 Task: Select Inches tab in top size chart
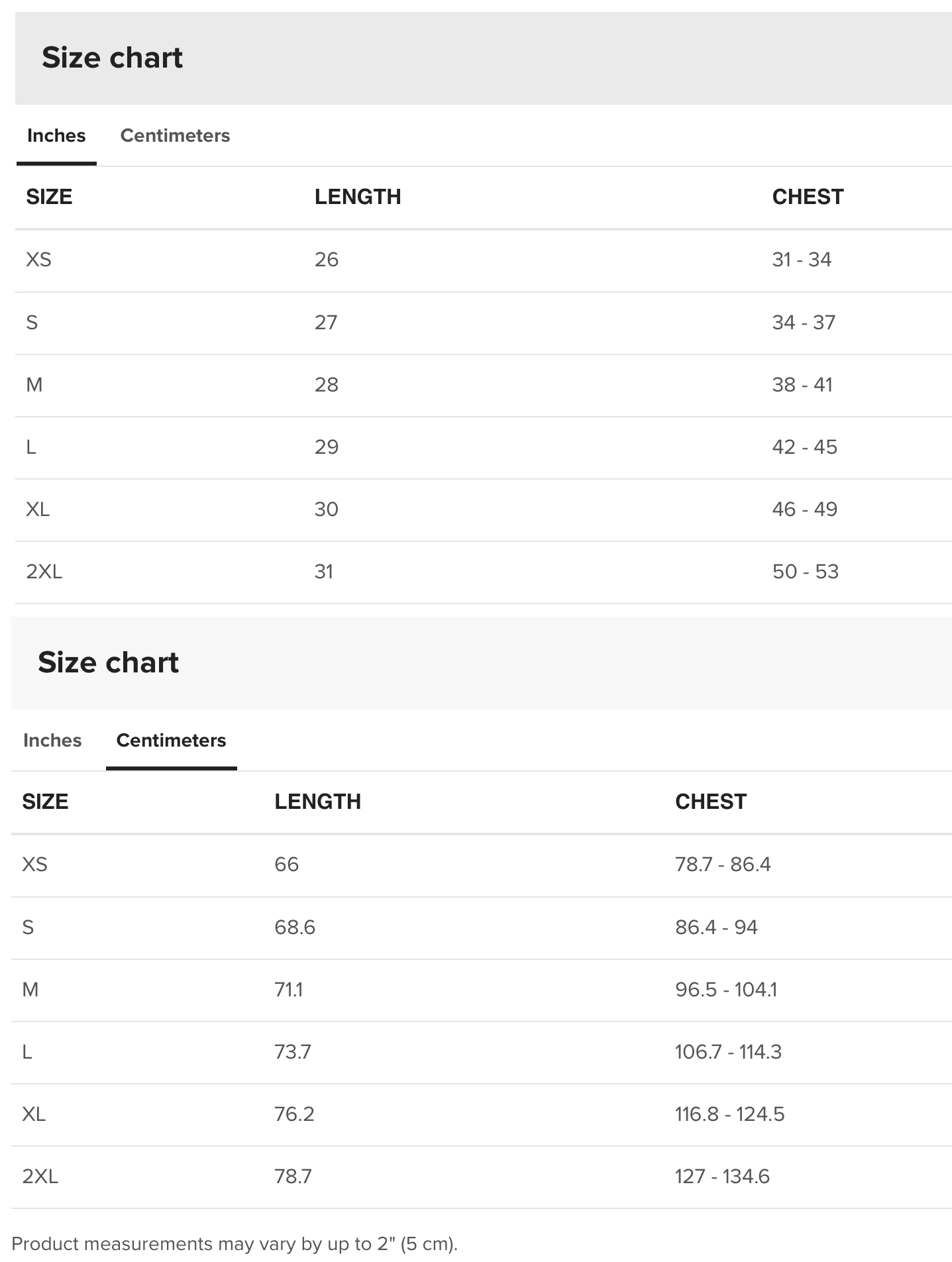[x=56, y=136]
